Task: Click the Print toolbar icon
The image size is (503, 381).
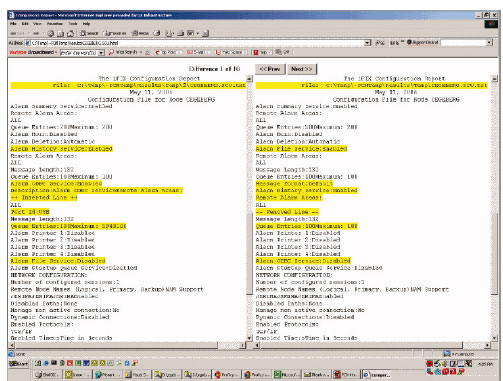Action: (x=180, y=33)
